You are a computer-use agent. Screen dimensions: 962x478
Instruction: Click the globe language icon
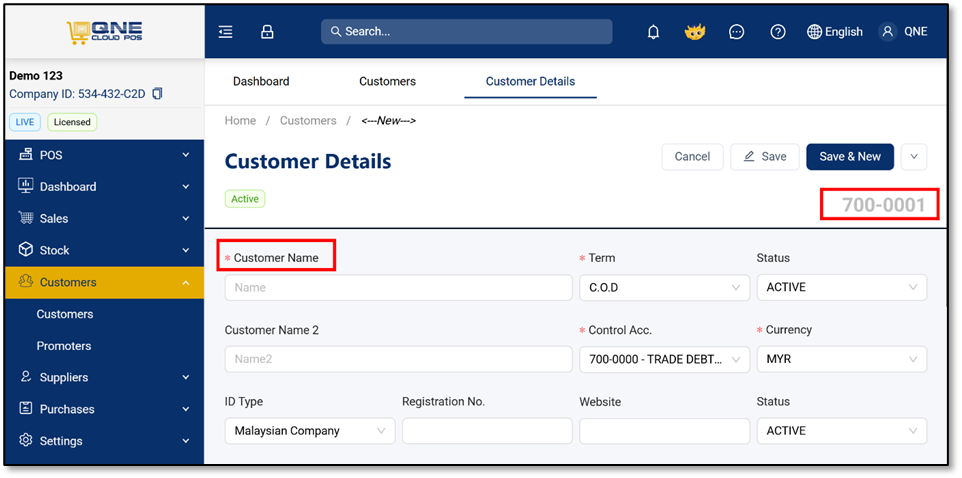(814, 32)
